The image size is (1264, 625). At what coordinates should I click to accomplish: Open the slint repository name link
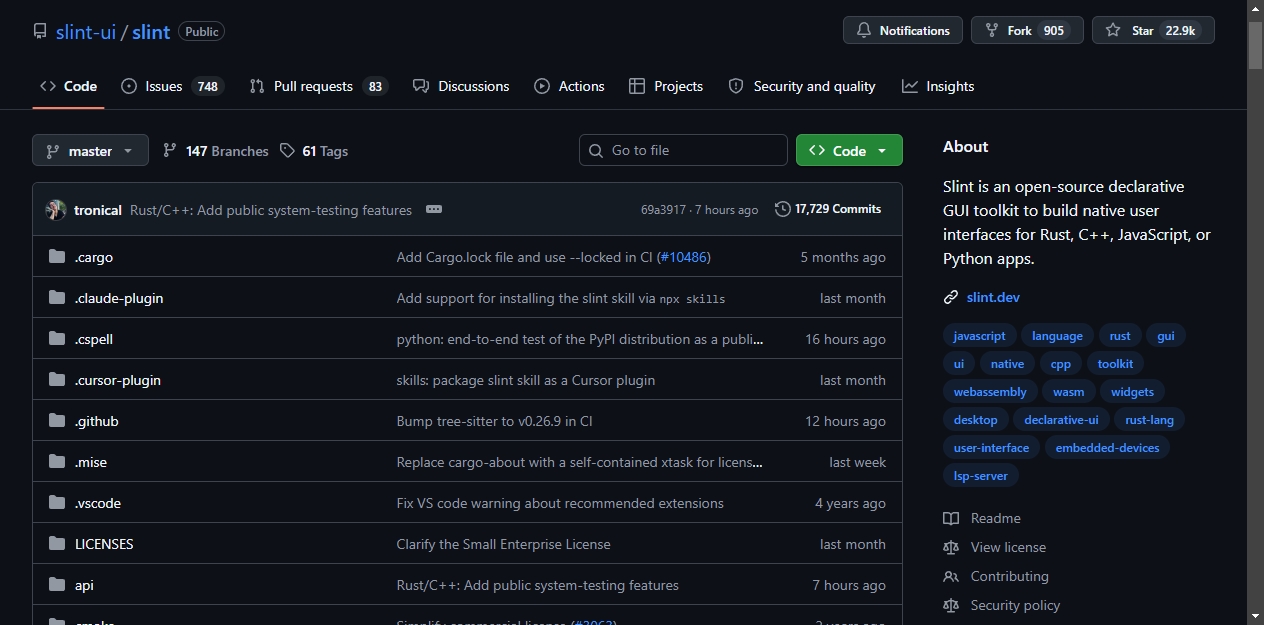click(x=151, y=31)
